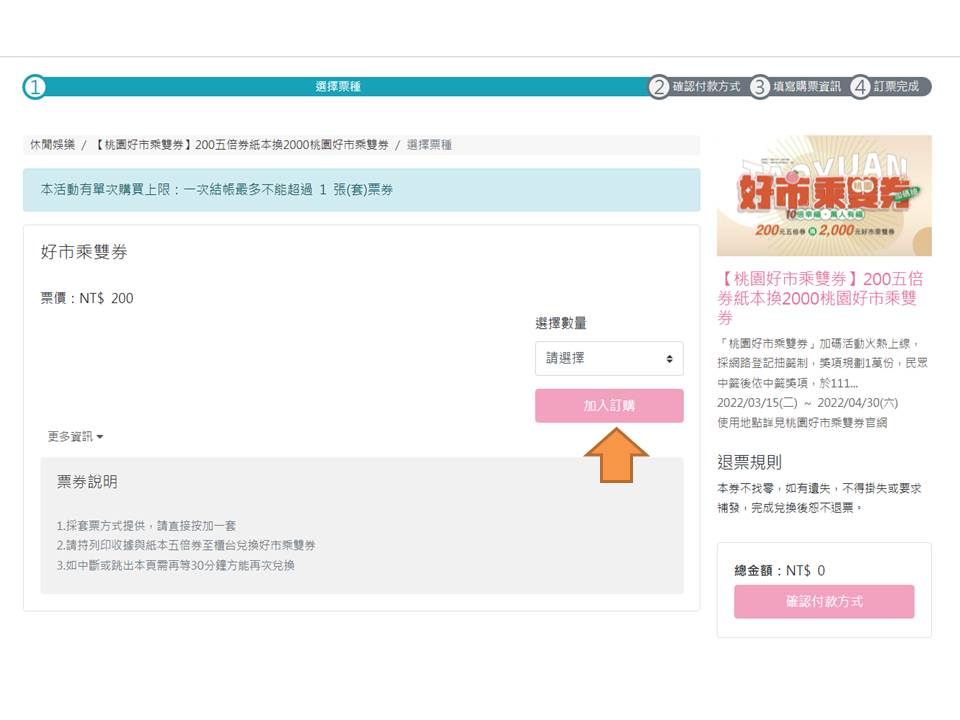Click the step 4 number circle
The height and width of the screenshot is (720, 960).
861,87
